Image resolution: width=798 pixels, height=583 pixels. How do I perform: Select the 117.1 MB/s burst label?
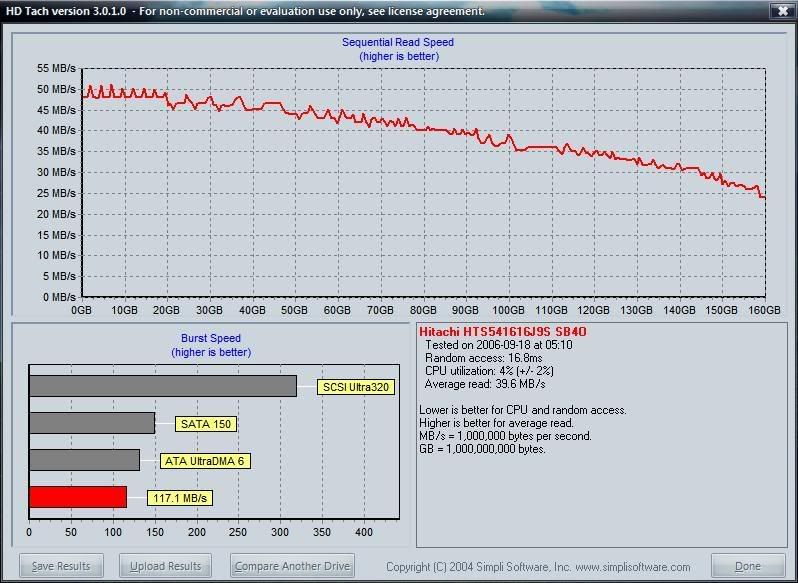pyautogui.click(x=180, y=498)
